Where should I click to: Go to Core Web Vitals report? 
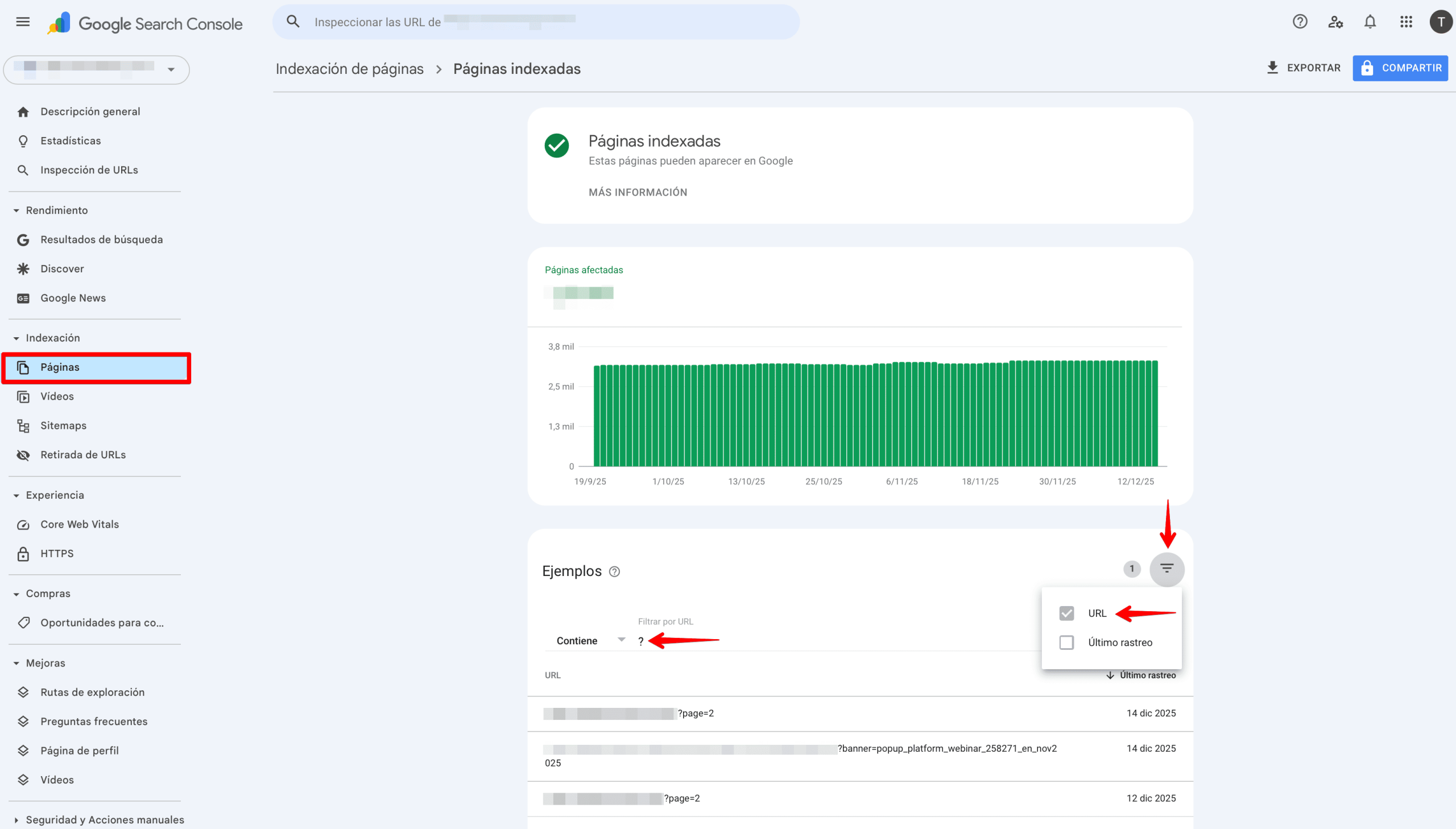tap(79, 524)
